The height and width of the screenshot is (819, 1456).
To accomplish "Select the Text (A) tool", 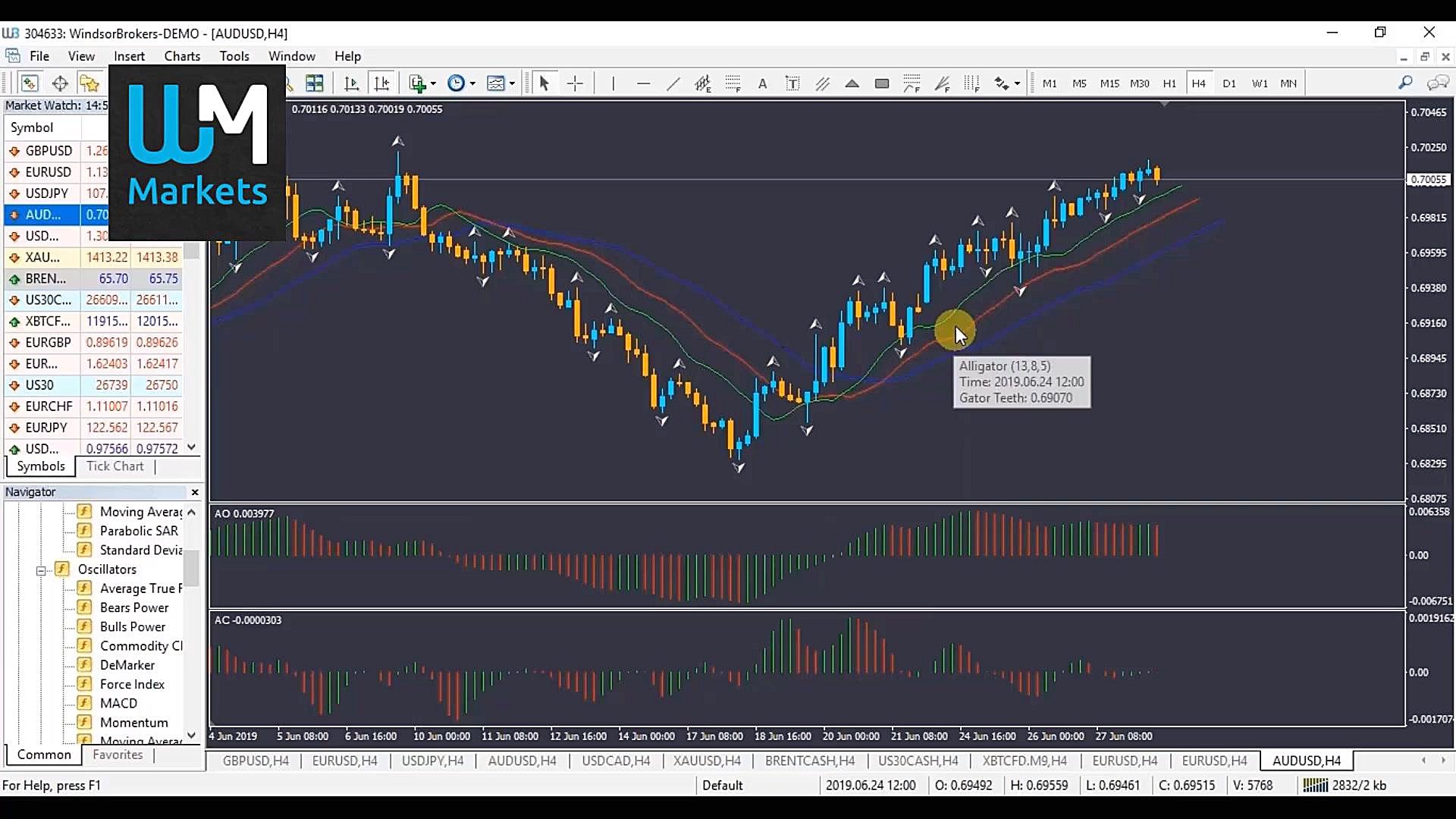I will 763,83.
